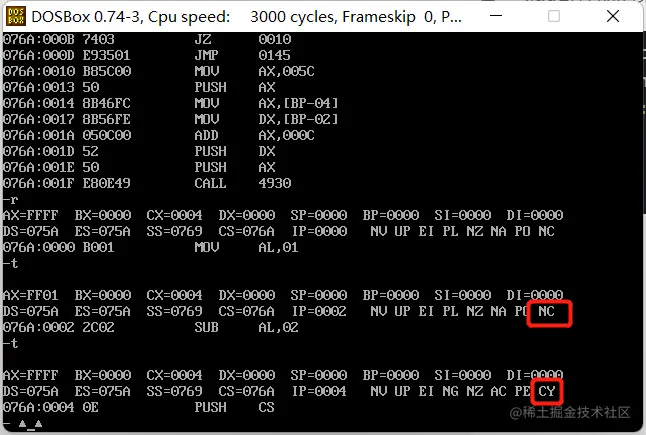Click IP=0000 register value
646x435 pixels.
pos(319,231)
